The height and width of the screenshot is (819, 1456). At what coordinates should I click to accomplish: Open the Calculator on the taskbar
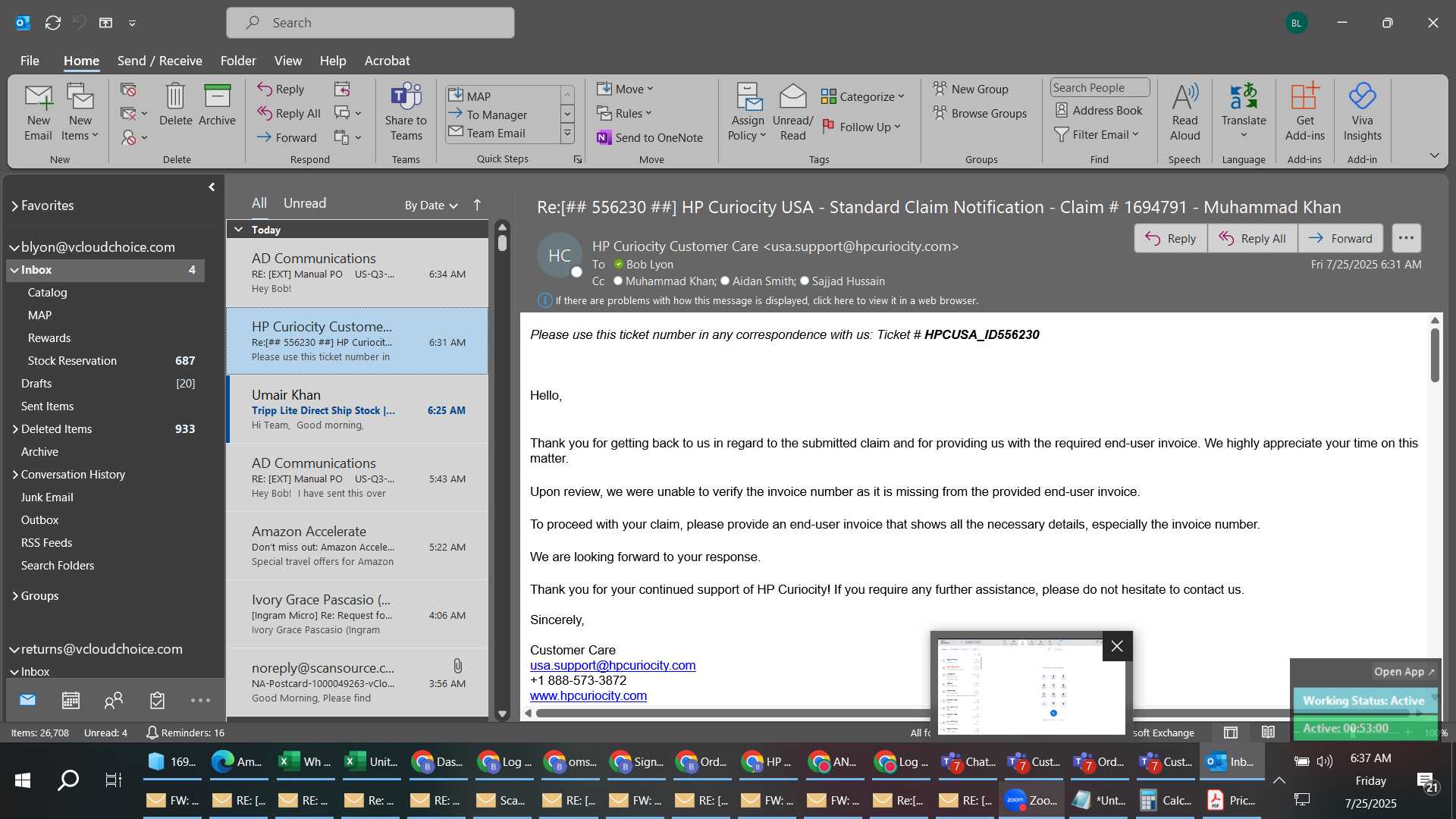point(1166,800)
